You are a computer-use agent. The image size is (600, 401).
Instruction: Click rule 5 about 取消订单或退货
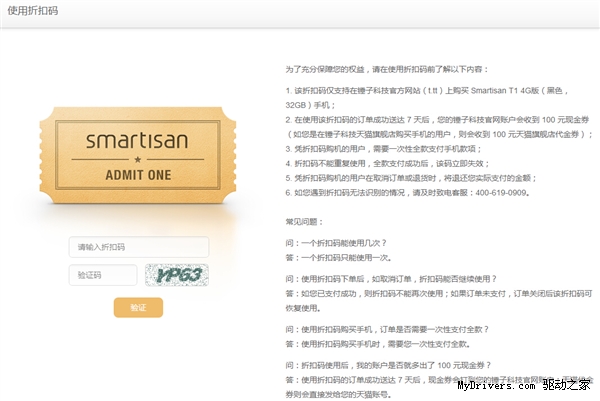411,178
